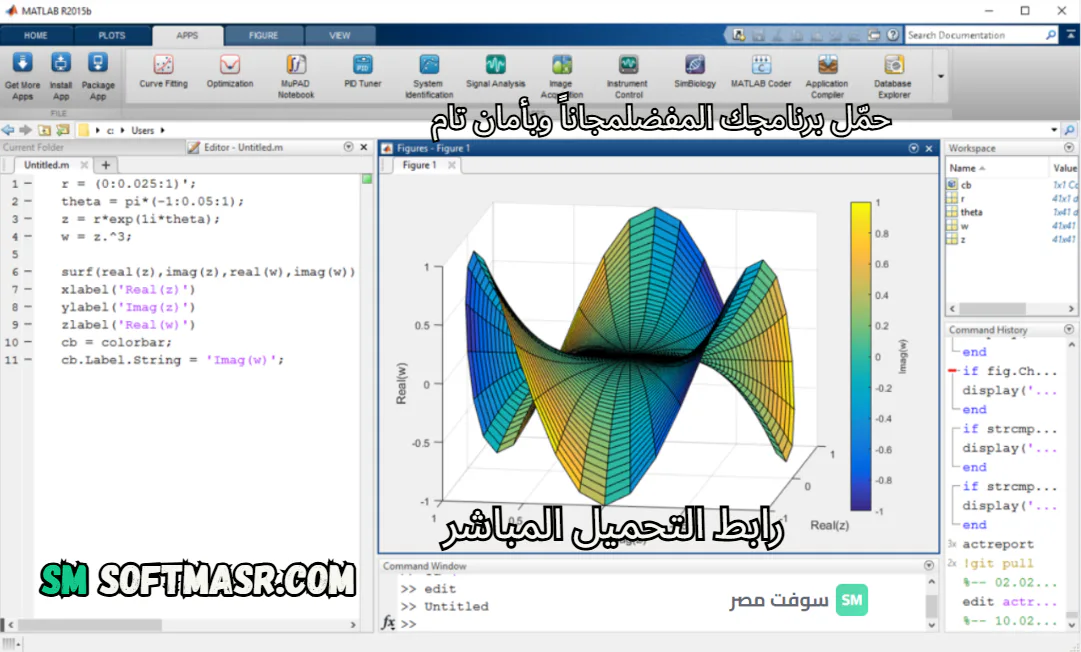Open the Editor panel actions menu
The image size is (1081, 652).
(x=348, y=147)
